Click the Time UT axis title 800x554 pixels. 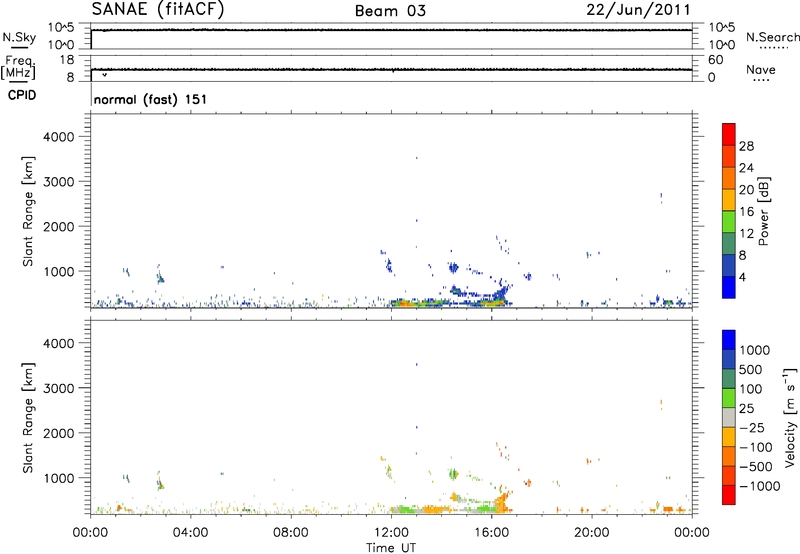[391, 548]
